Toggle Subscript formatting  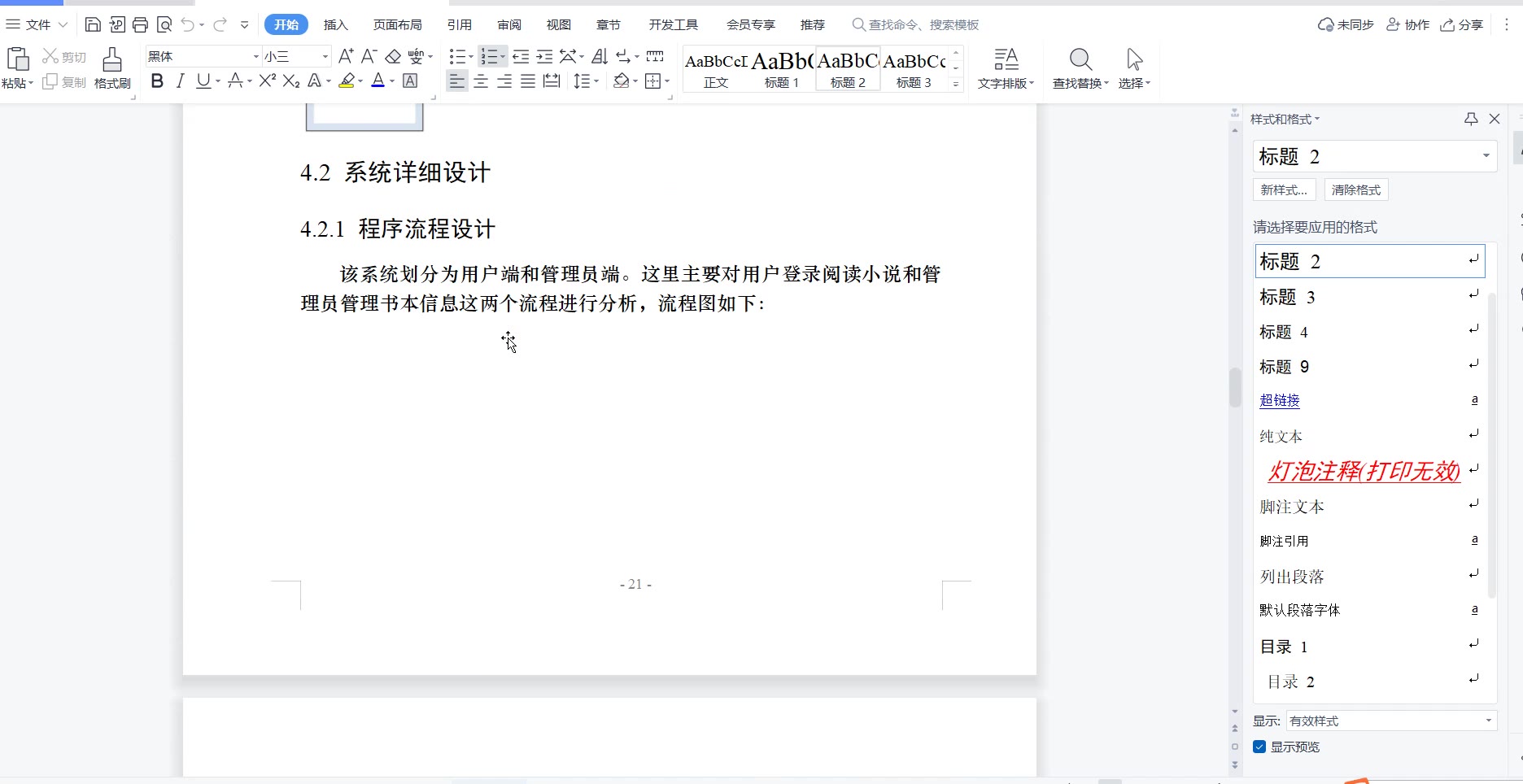point(291,81)
